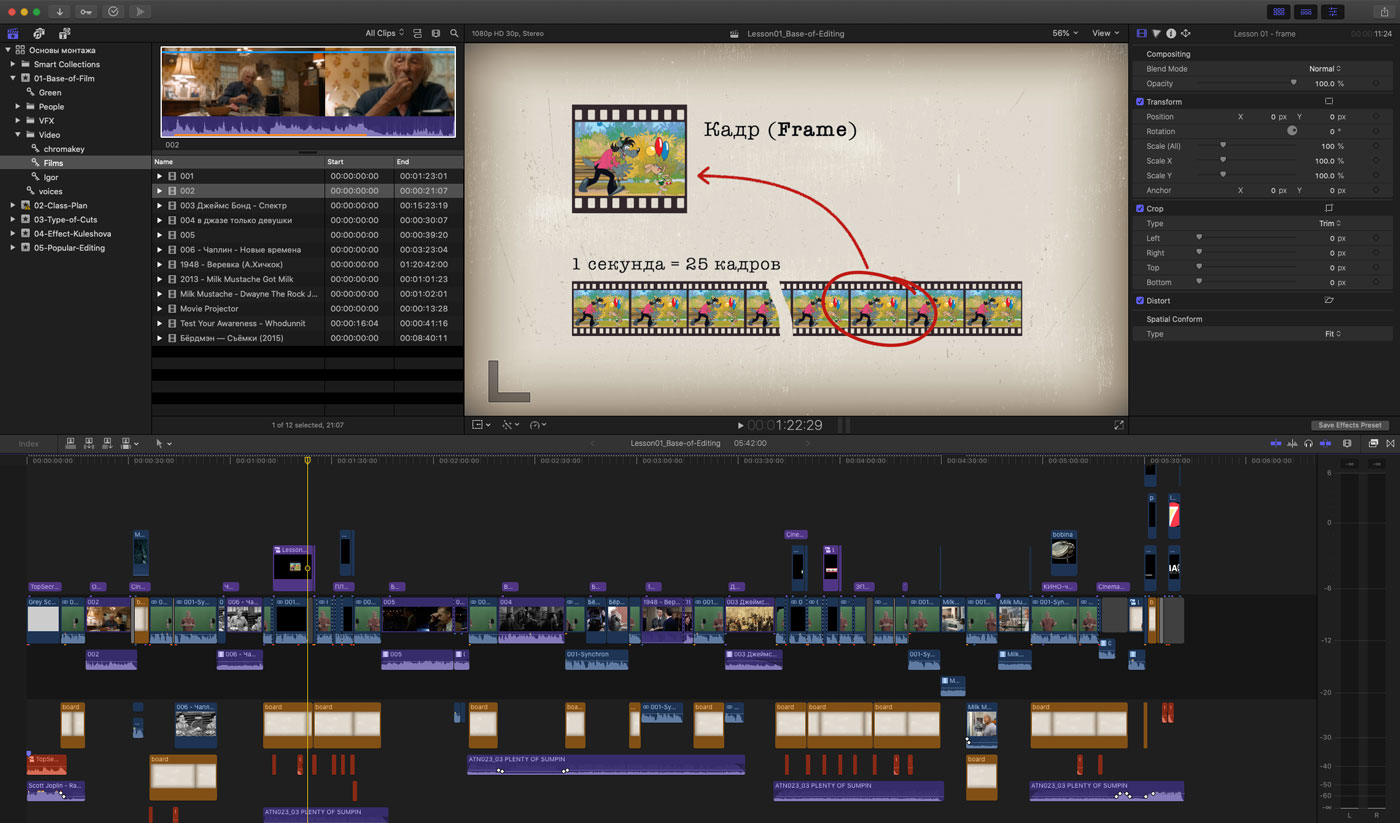
Task: Open the Select tool arrow pop-up
Action: pyautogui.click(x=163, y=443)
